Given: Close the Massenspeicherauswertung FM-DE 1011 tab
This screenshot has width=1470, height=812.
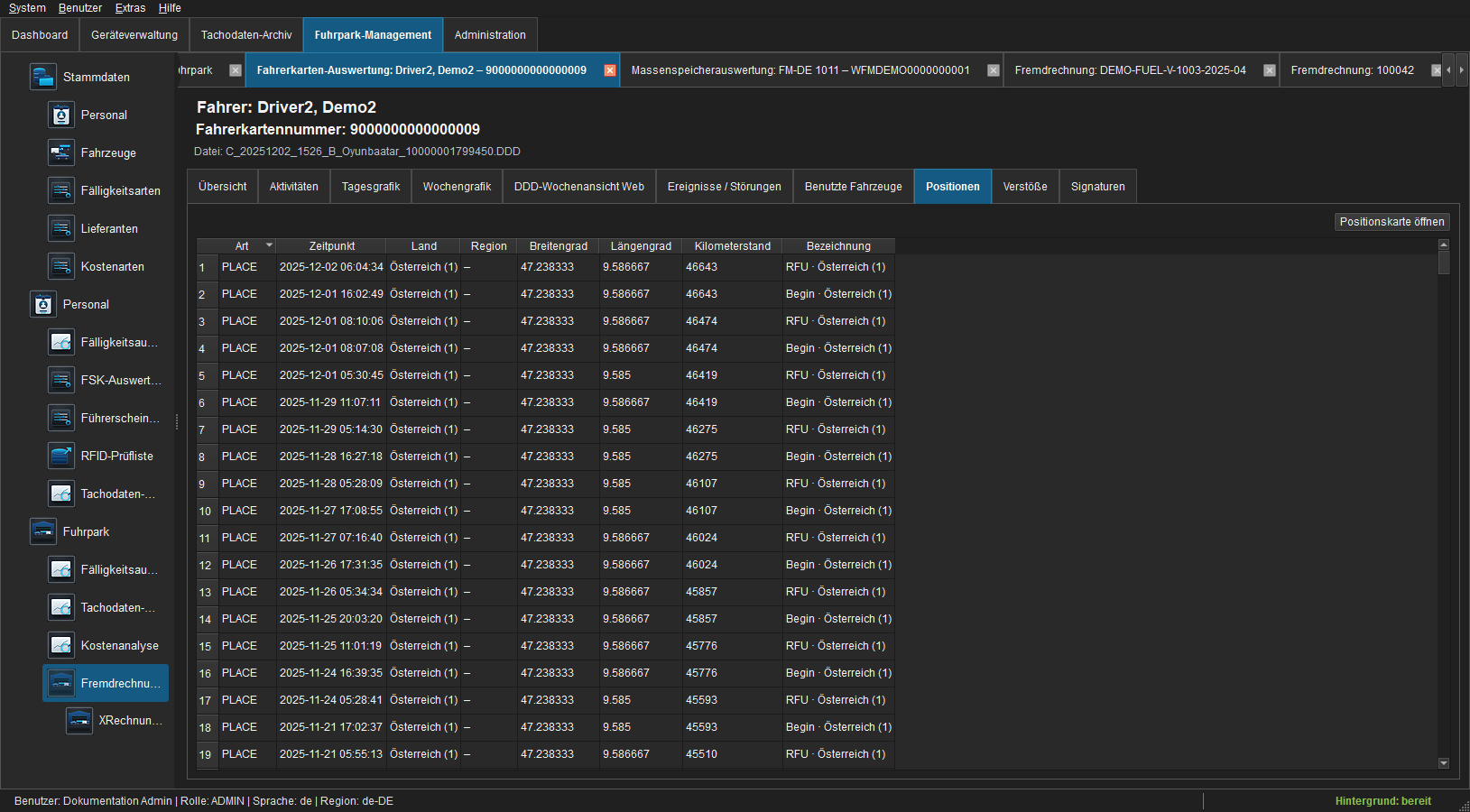Looking at the screenshot, I should click(x=994, y=70).
